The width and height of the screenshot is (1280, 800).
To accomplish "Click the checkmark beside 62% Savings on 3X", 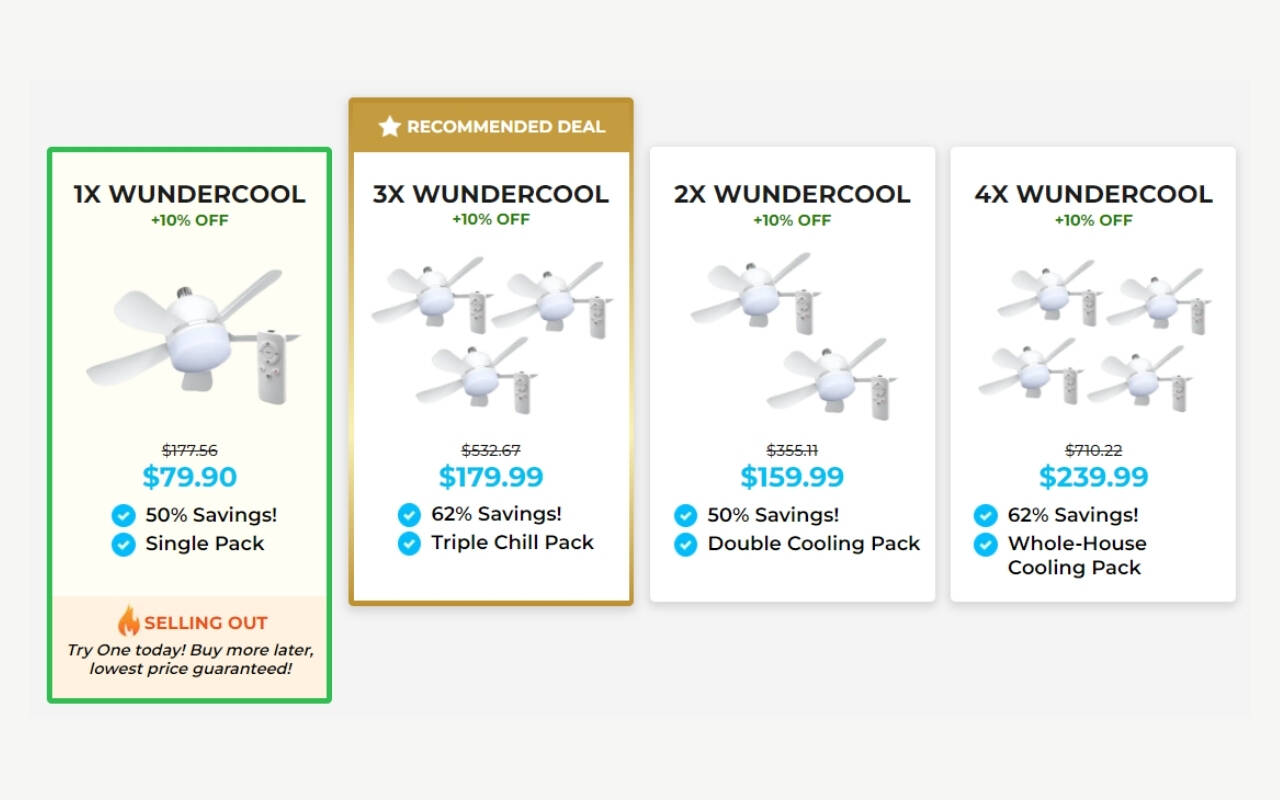I will click(x=409, y=515).
